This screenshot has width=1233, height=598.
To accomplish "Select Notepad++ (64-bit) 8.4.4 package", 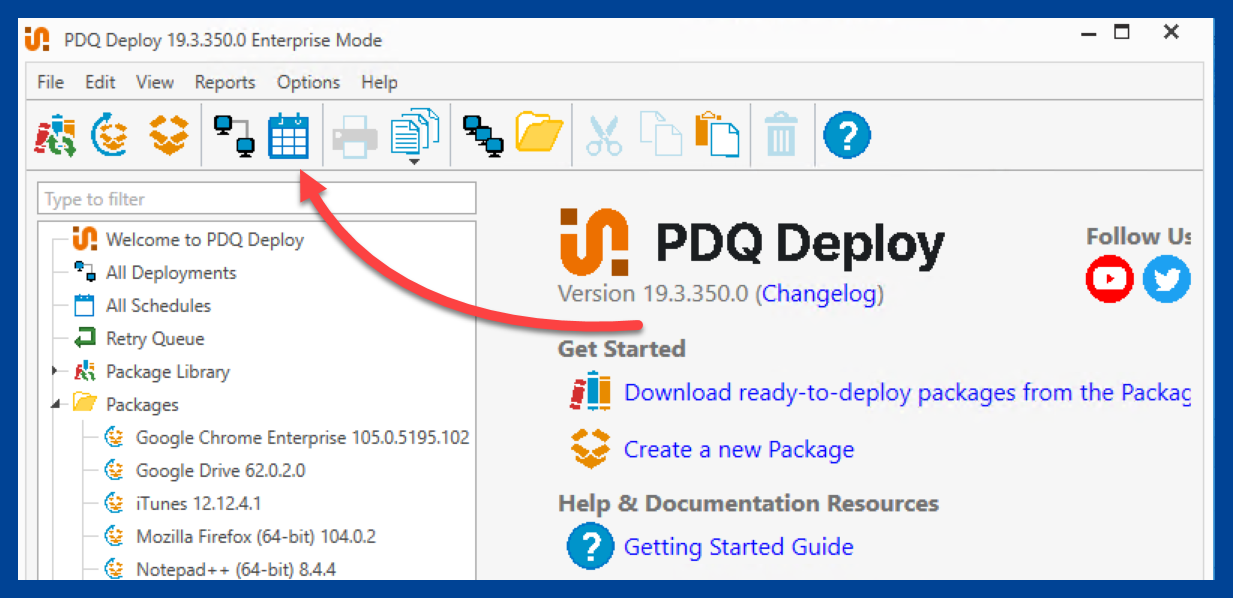I will click(x=236, y=569).
